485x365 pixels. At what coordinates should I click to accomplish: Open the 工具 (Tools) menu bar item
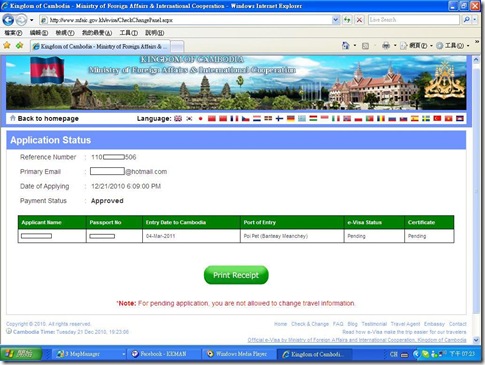click(129, 33)
